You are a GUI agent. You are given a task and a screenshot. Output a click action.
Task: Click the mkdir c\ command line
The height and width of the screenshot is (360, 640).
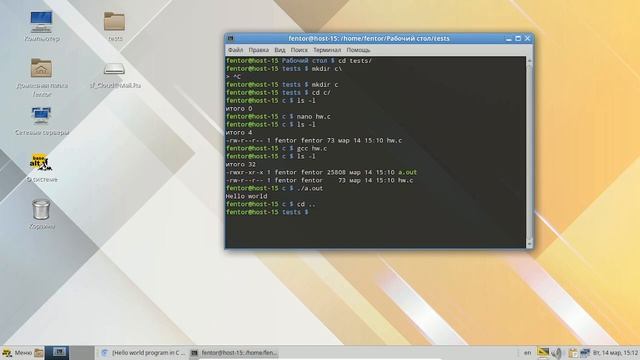click(x=284, y=69)
